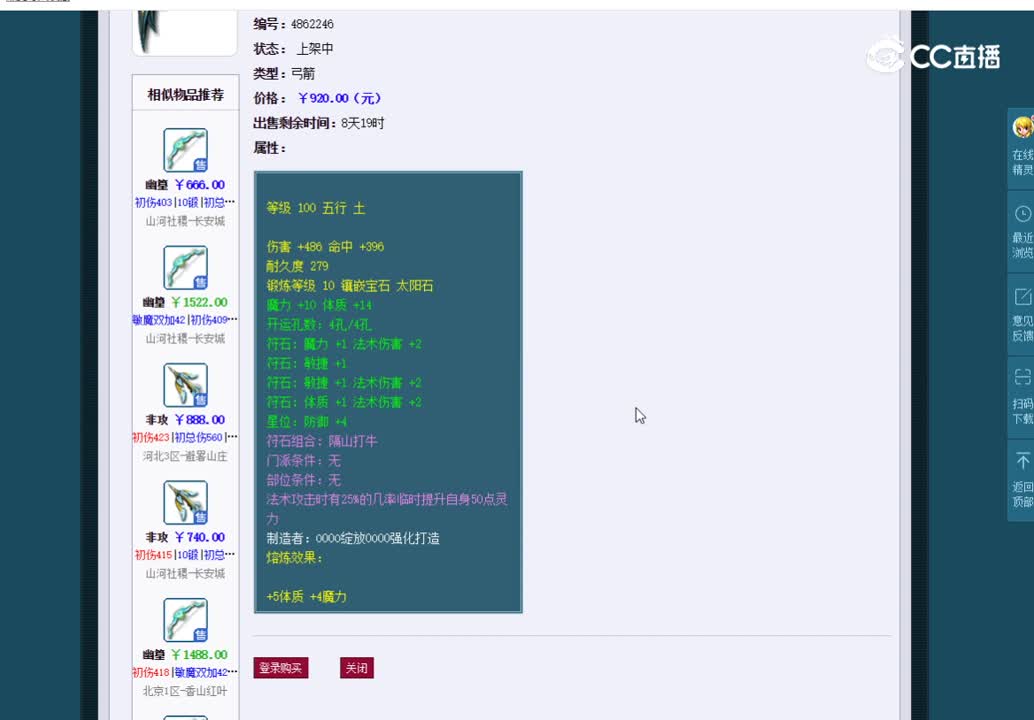The width and height of the screenshot is (1034, 720).
Task: Open the 幽篁 ¥666.00 listing link
Action: coord(185,184)
